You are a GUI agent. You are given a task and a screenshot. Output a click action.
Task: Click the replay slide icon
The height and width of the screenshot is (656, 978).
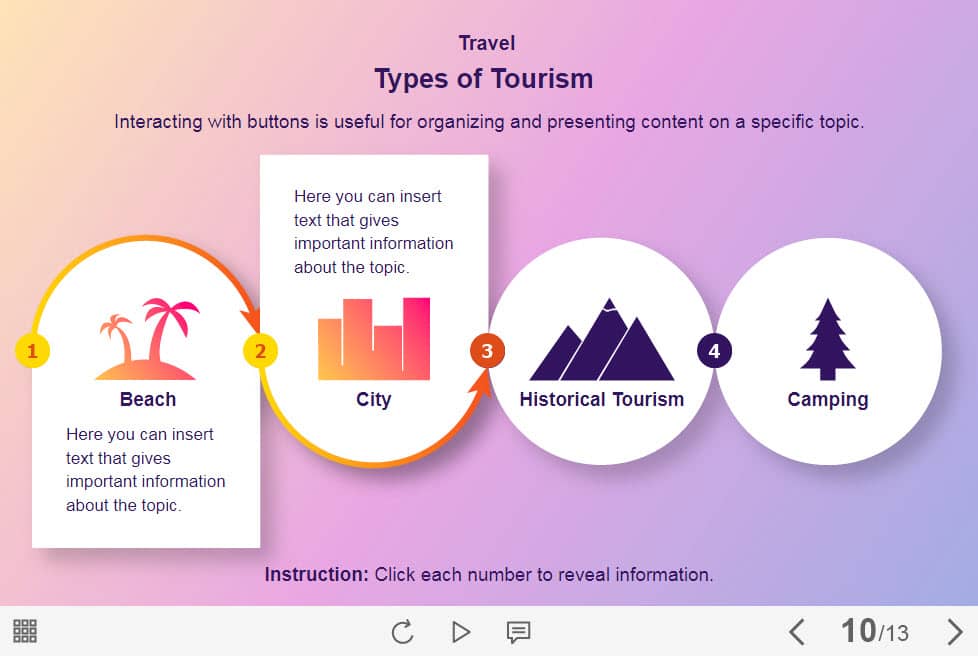[x=402, y=632]
